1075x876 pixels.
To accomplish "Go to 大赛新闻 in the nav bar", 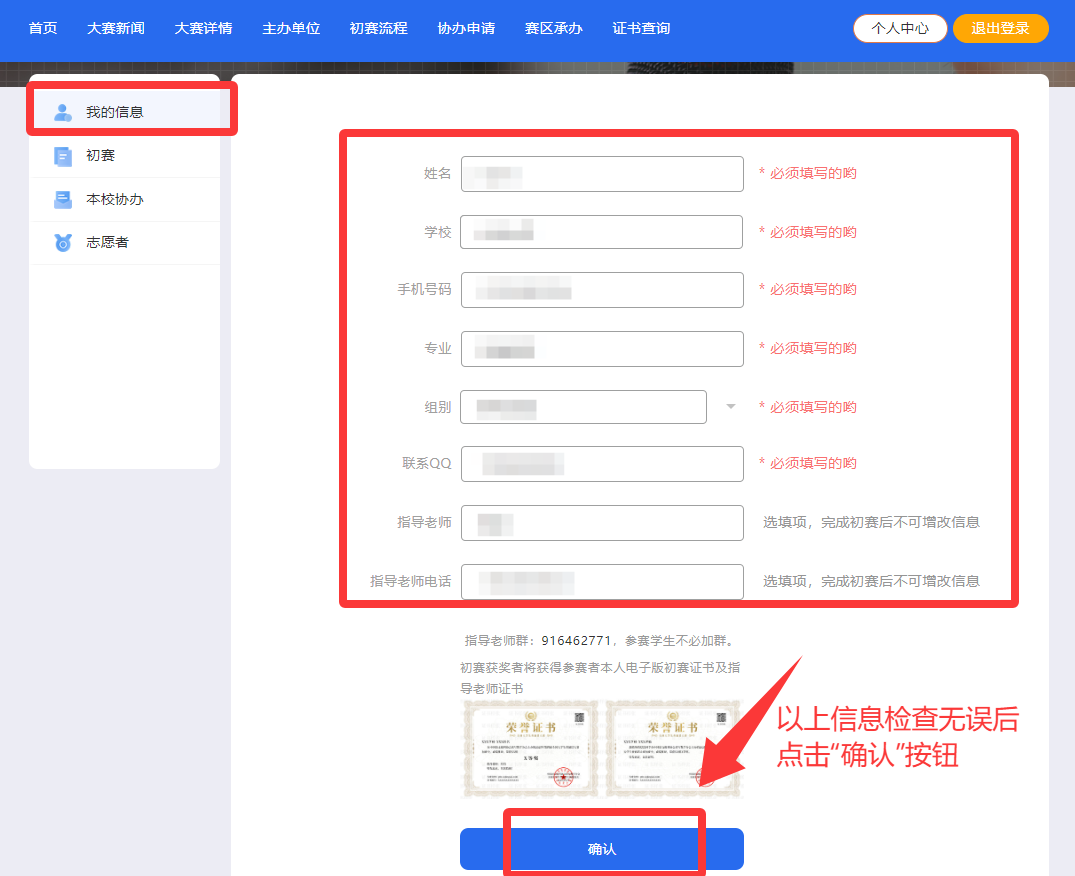I will pos(116,28).
